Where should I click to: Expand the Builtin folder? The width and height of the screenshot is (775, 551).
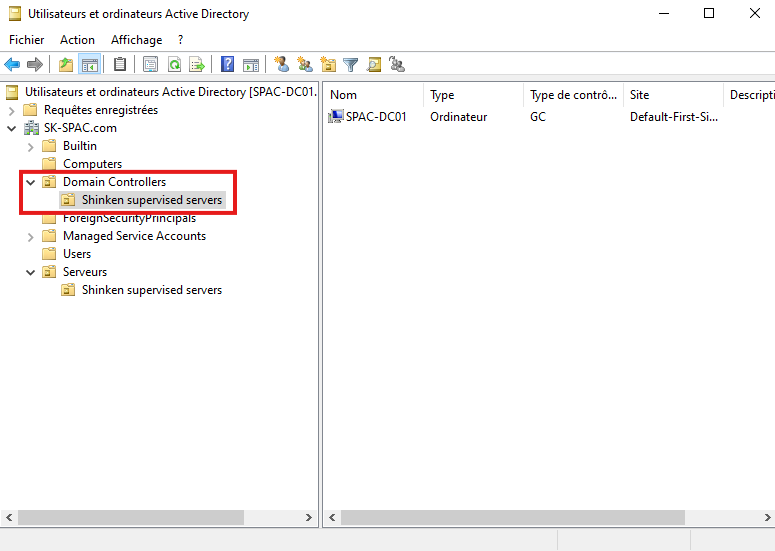(30, 146)
